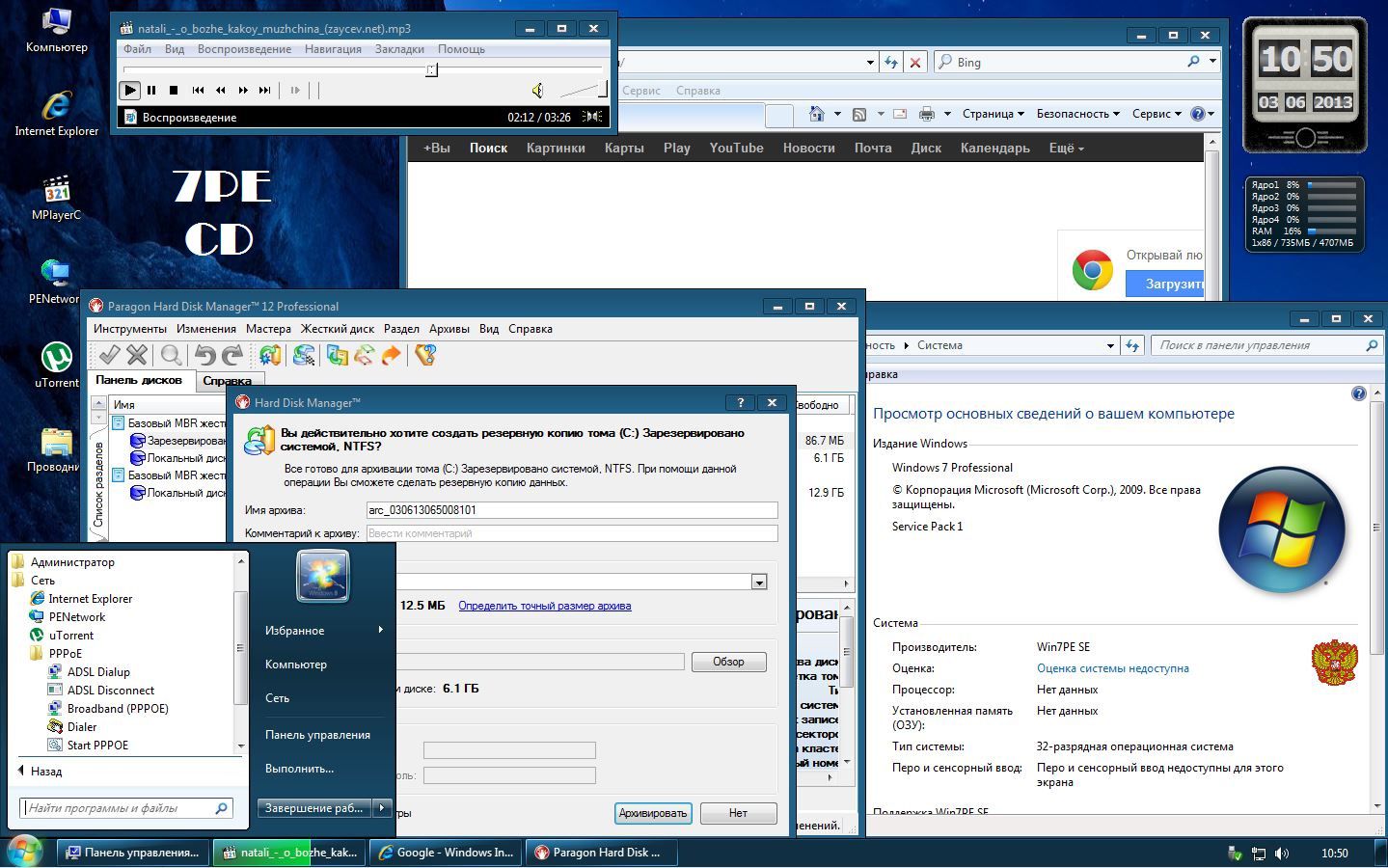Open the Мастера menu in Paragon

(268, 329)
